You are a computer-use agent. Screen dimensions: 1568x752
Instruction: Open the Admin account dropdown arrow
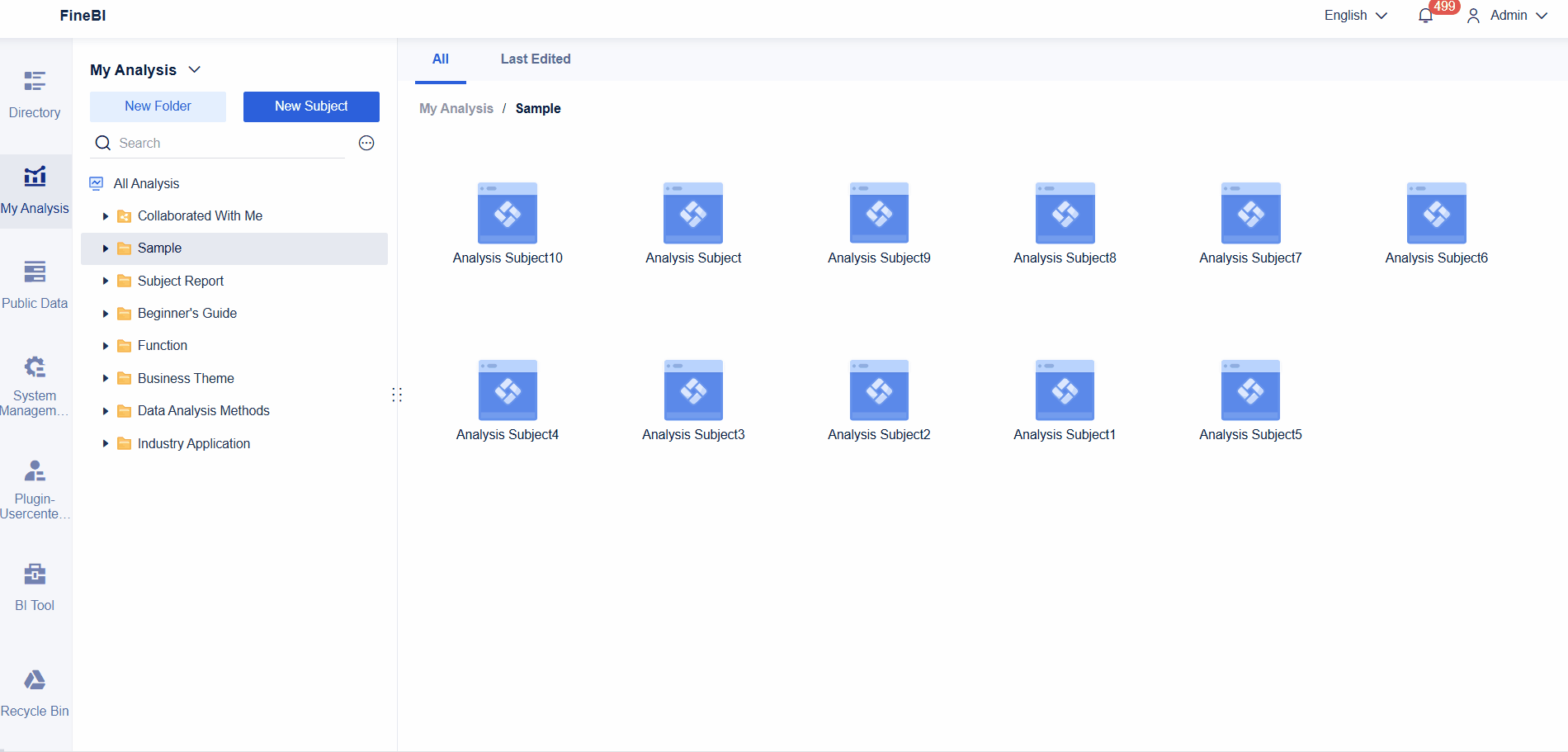tap(1542, 16)
